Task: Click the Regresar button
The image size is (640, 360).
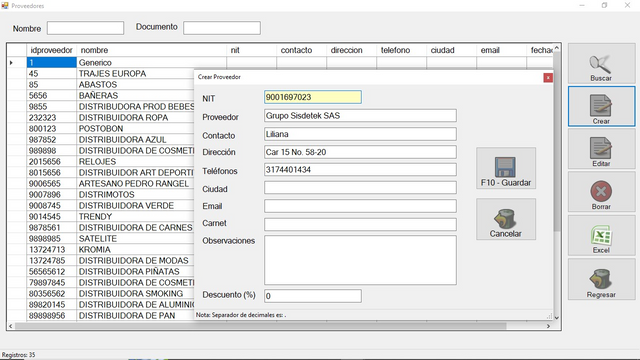Action: (601, 280)
